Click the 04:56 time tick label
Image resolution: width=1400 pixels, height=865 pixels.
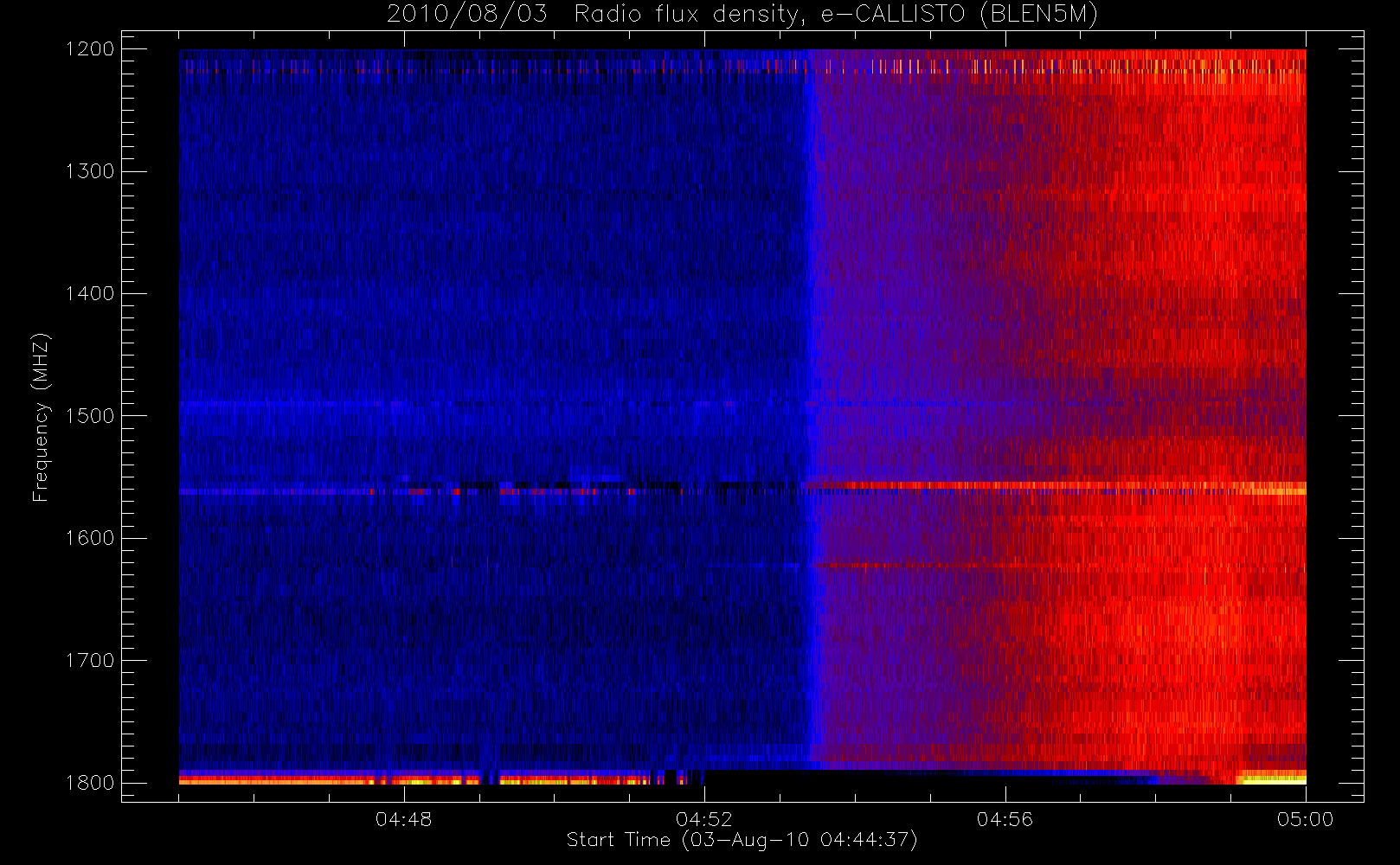click(1005, 819)
